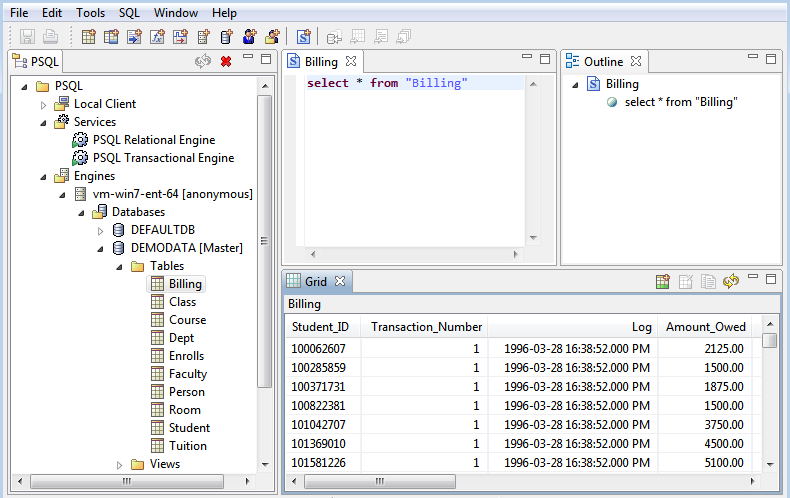Click the PSQL Relational Engine service gear icon
Screen dimensions: 790x498
[80, 140]
